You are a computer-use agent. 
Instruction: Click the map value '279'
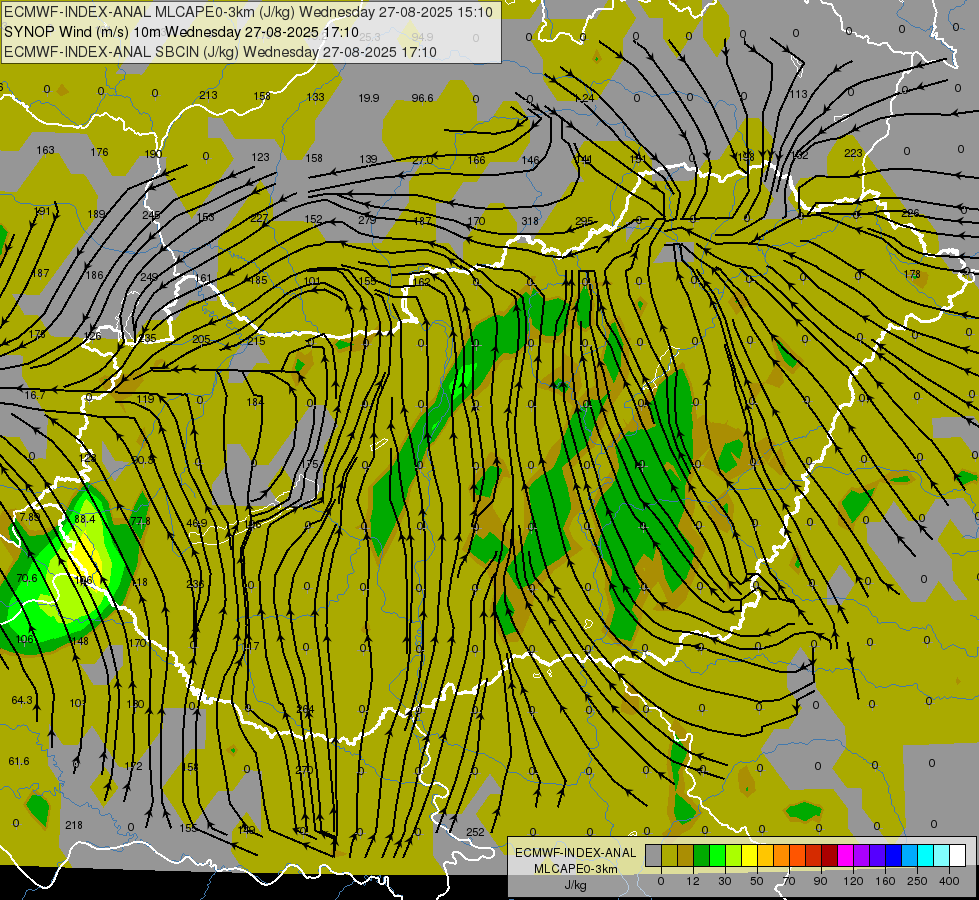tap(367, 220)
